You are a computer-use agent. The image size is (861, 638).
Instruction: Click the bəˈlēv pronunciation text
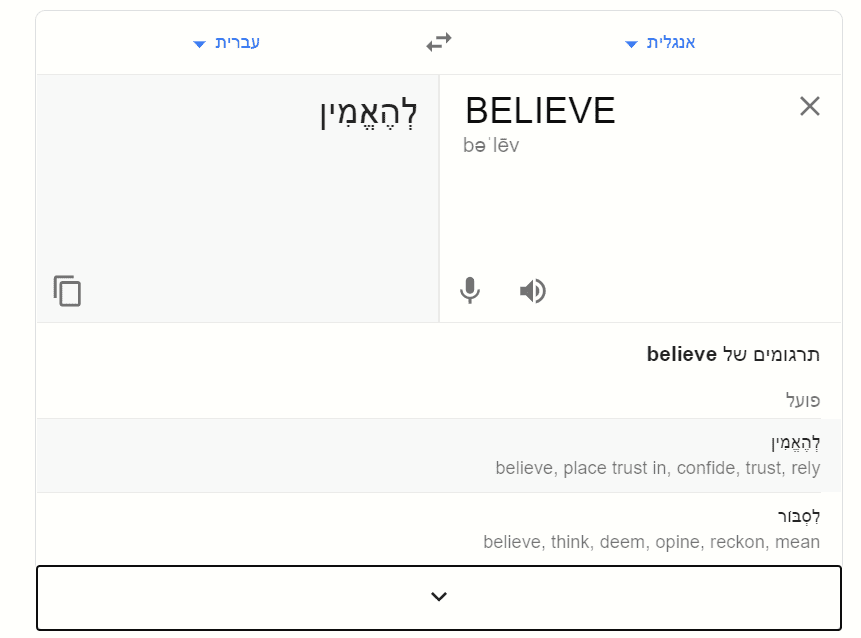[491, 143]
